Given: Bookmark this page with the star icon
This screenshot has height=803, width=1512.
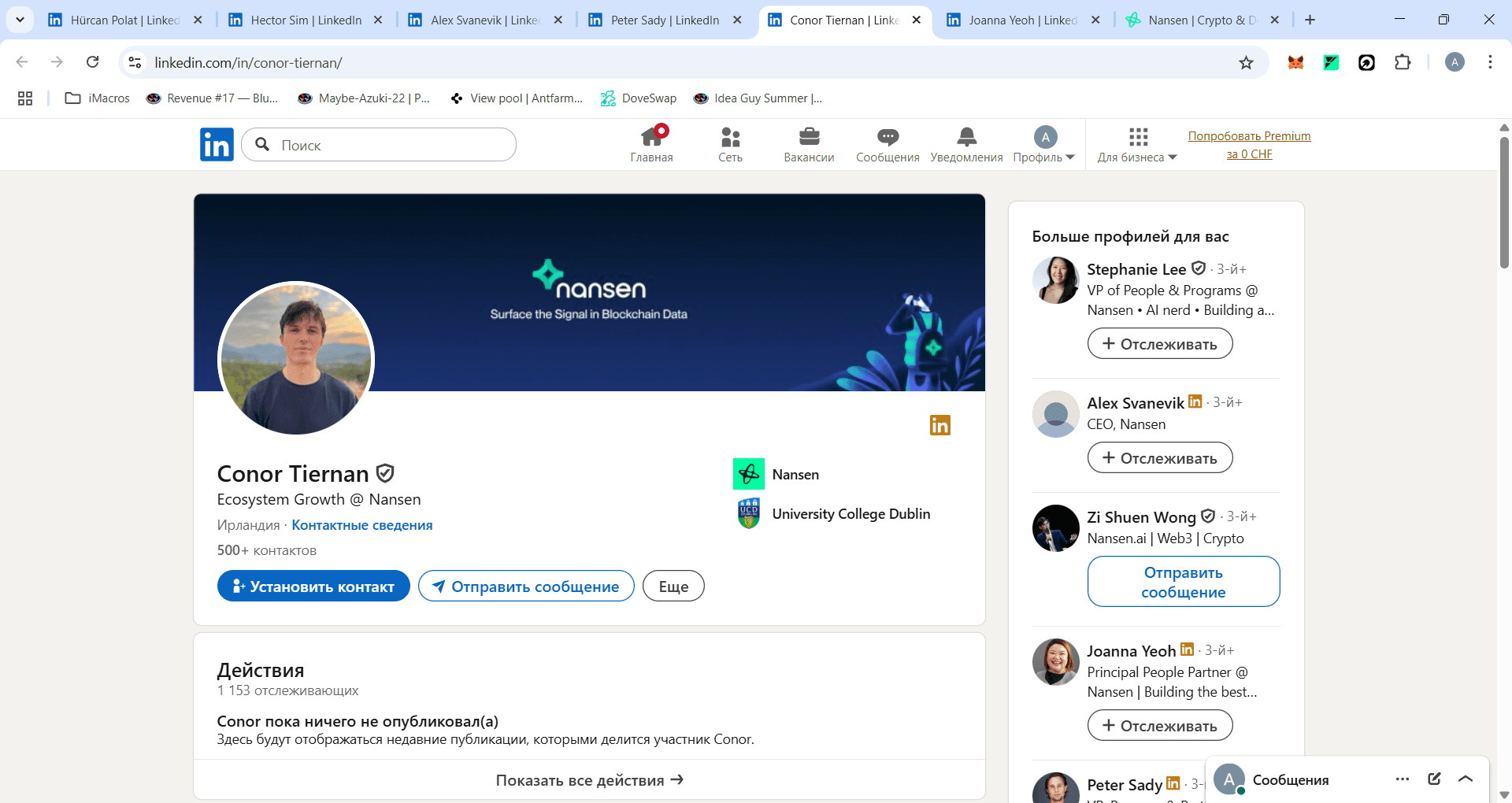Looking at the screenshot, I should pos(1246,62).
